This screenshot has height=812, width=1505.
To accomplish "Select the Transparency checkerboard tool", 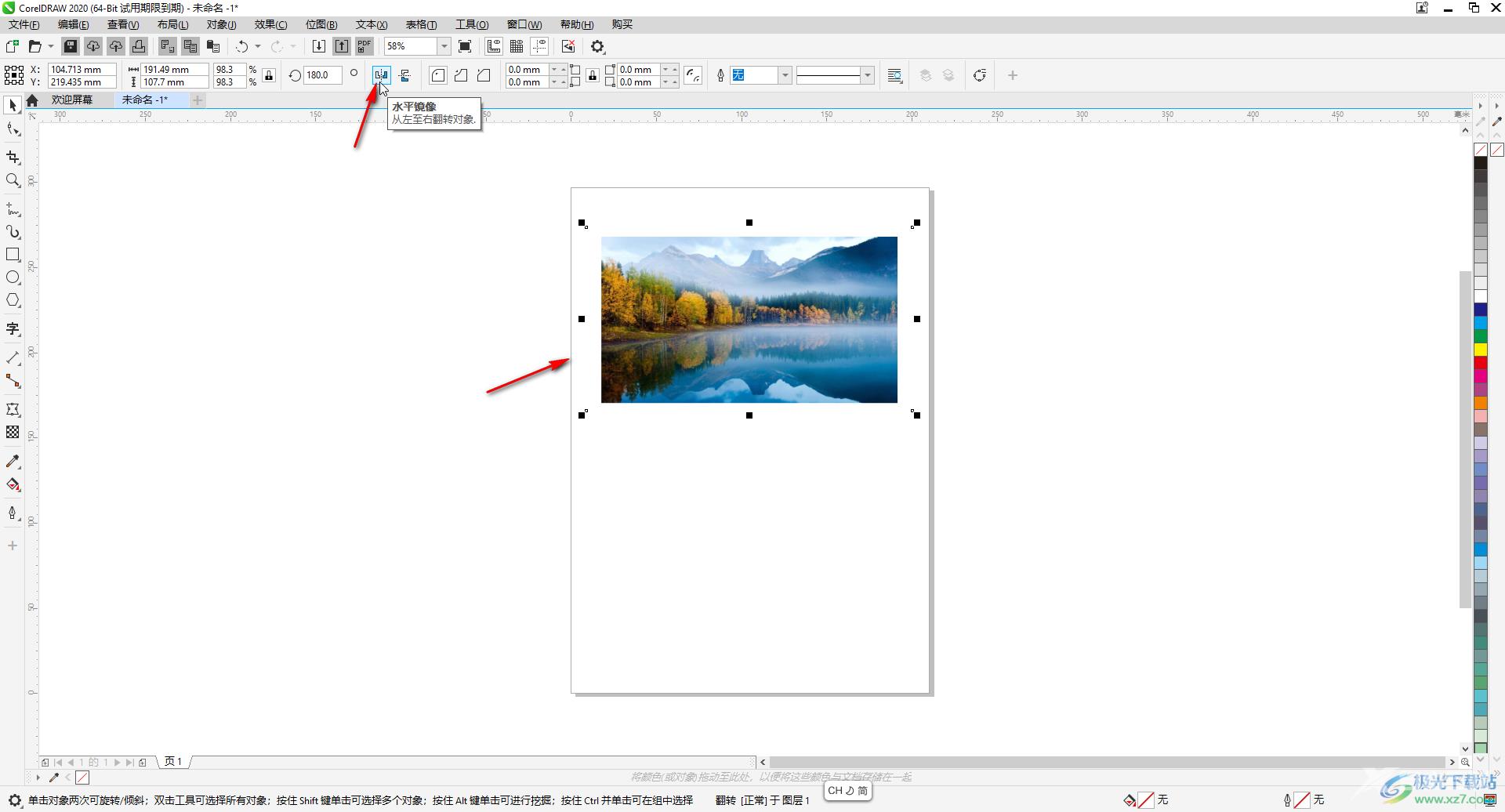I will (x=13, y=432).
